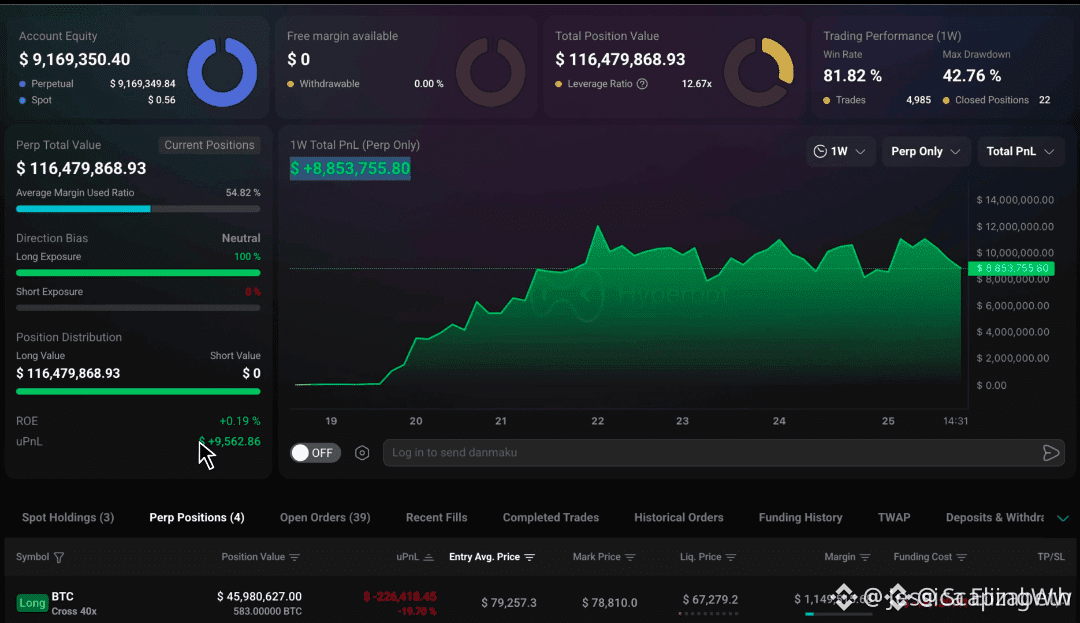This screenshot has height=623, width=1080.
Task: Open the 1W time range dropdown
Action: click(x=840, y=151)
